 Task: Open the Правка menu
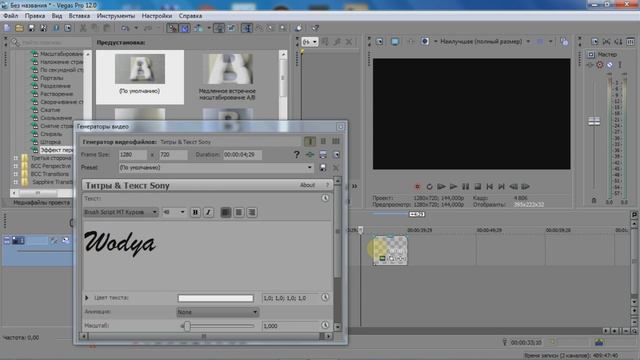coord(35,16)
